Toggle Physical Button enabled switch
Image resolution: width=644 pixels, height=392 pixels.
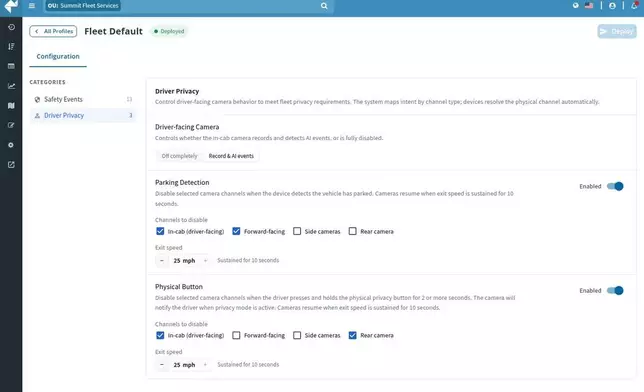point(615,291)
